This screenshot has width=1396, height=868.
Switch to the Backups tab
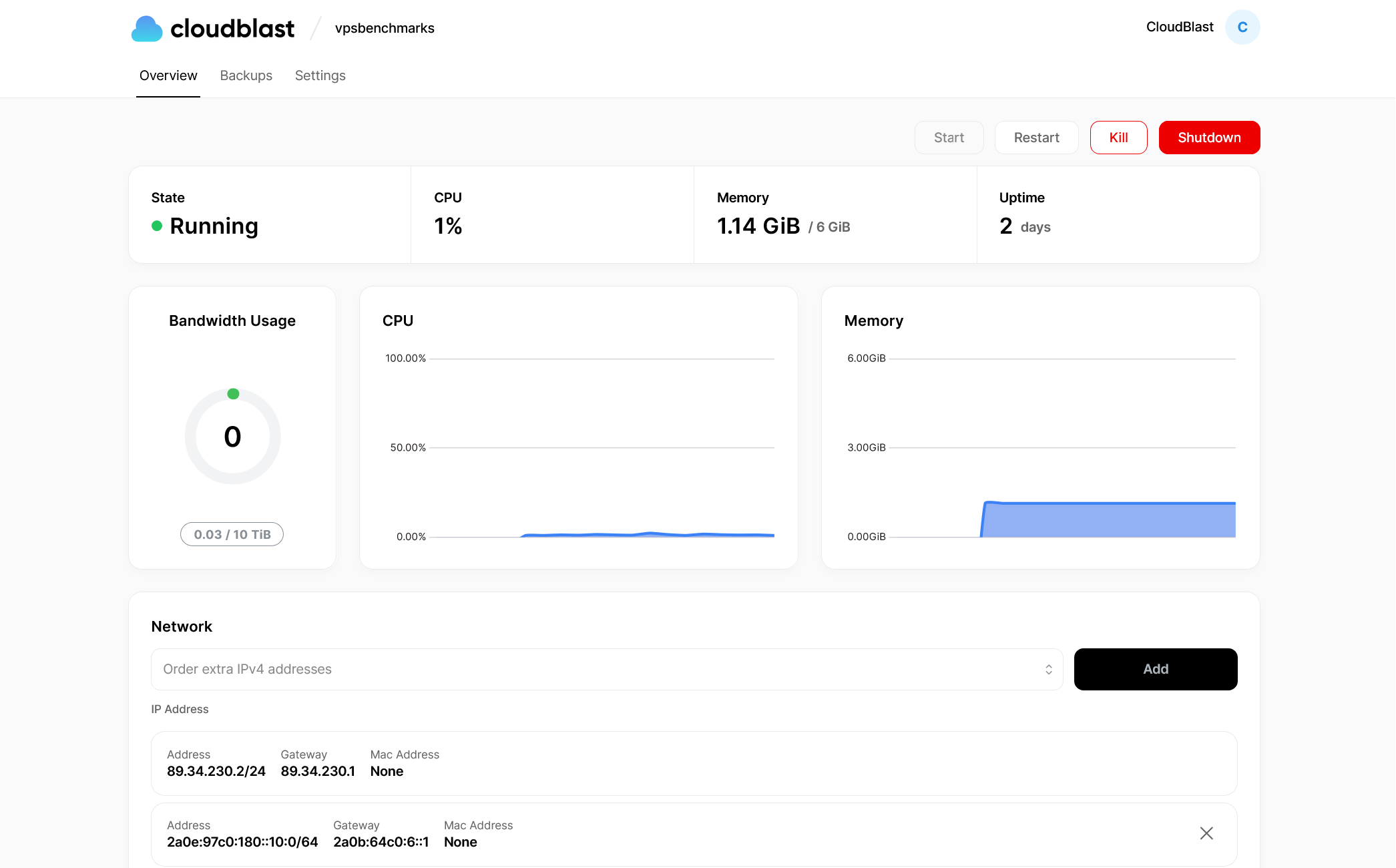[x=246, y=75]
